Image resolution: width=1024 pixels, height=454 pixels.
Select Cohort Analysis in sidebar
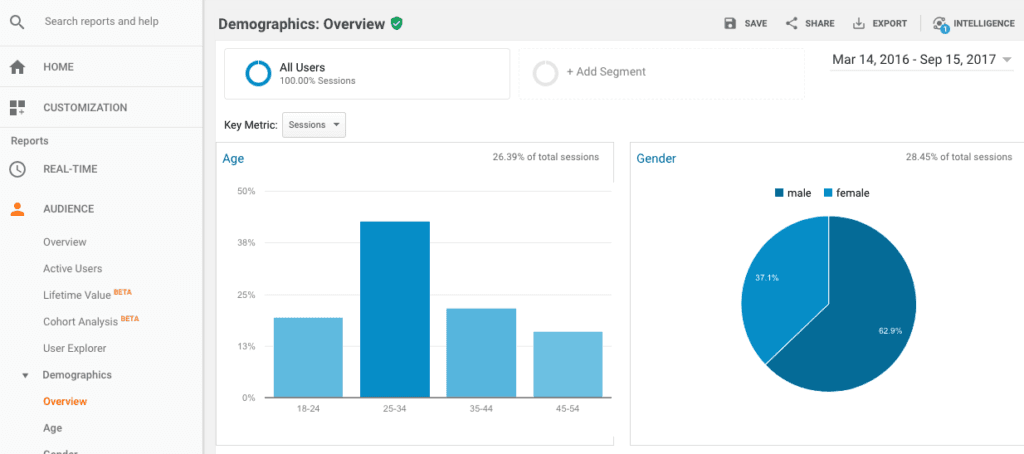[79, 322]
